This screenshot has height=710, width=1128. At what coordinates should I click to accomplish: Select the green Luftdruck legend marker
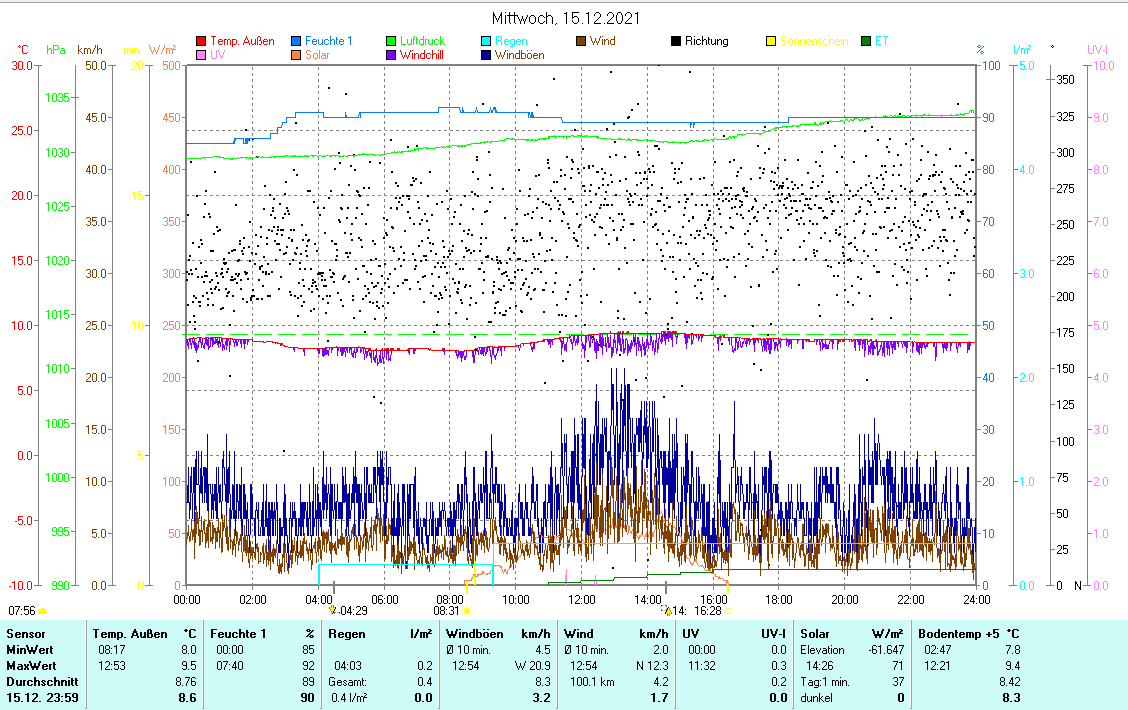click(392, 42)
